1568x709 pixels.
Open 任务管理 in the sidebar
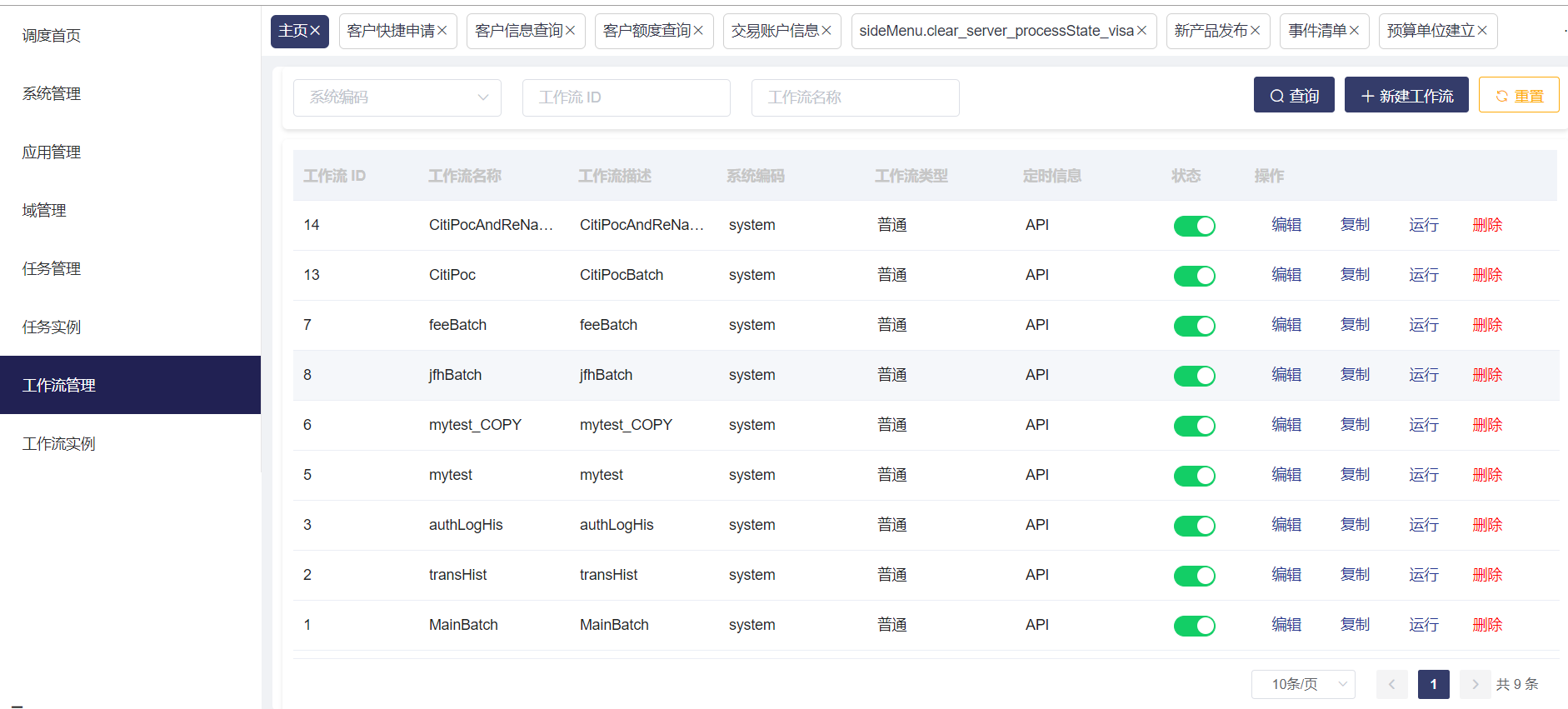[130, 268]
